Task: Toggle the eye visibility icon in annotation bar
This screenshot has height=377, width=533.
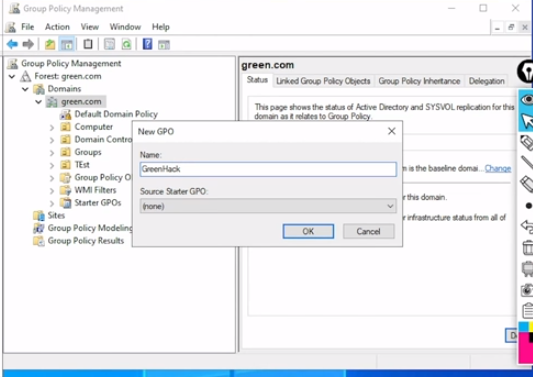Action: click(527, 100)
